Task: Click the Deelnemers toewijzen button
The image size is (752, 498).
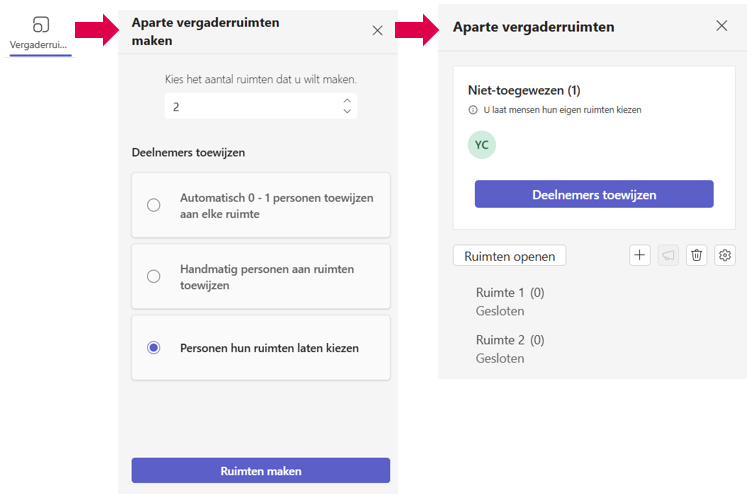Action: click(x=594, y=194)
